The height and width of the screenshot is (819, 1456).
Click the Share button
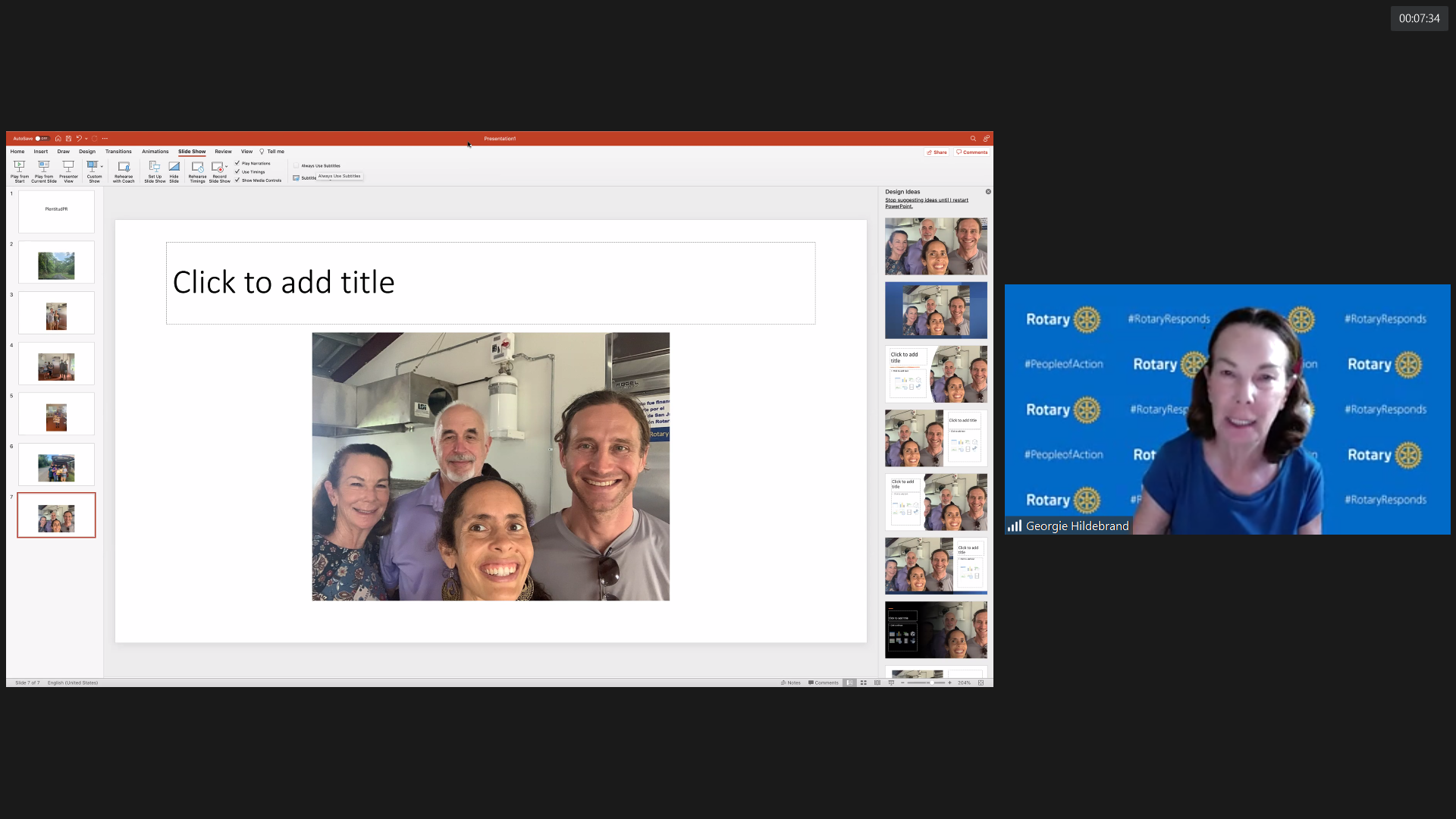[937, 152]
